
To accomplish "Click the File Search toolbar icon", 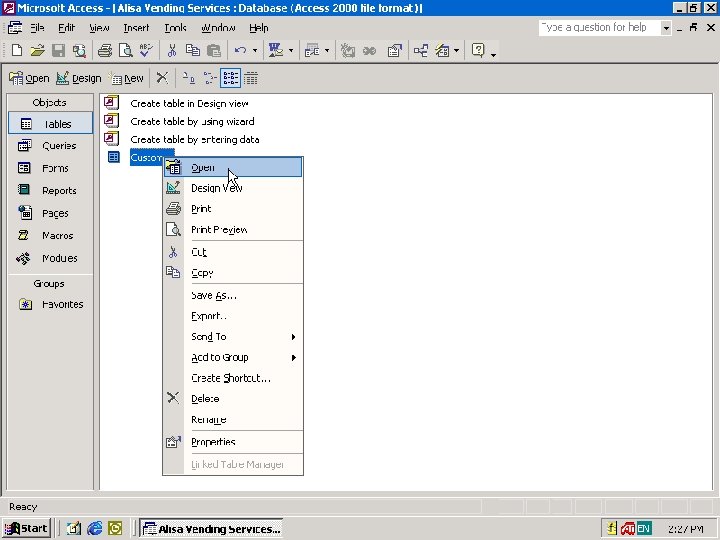I will pos(79,51).
